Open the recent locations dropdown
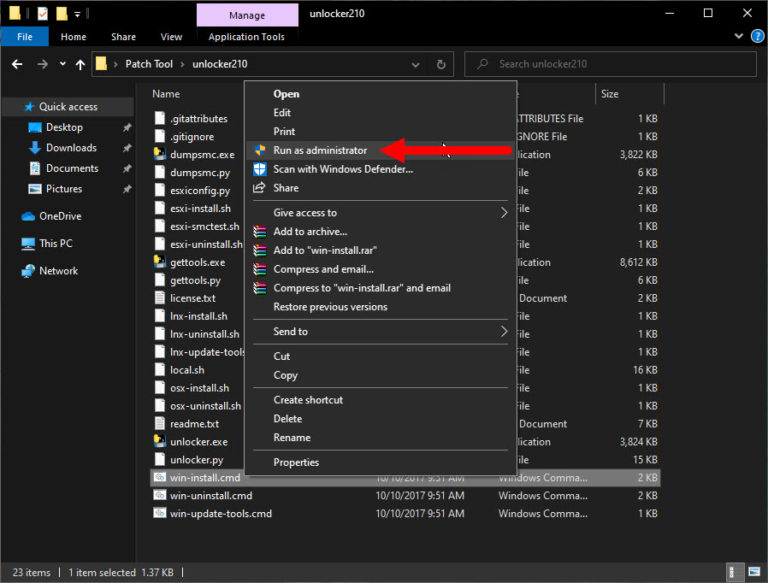 pos(62,64)
